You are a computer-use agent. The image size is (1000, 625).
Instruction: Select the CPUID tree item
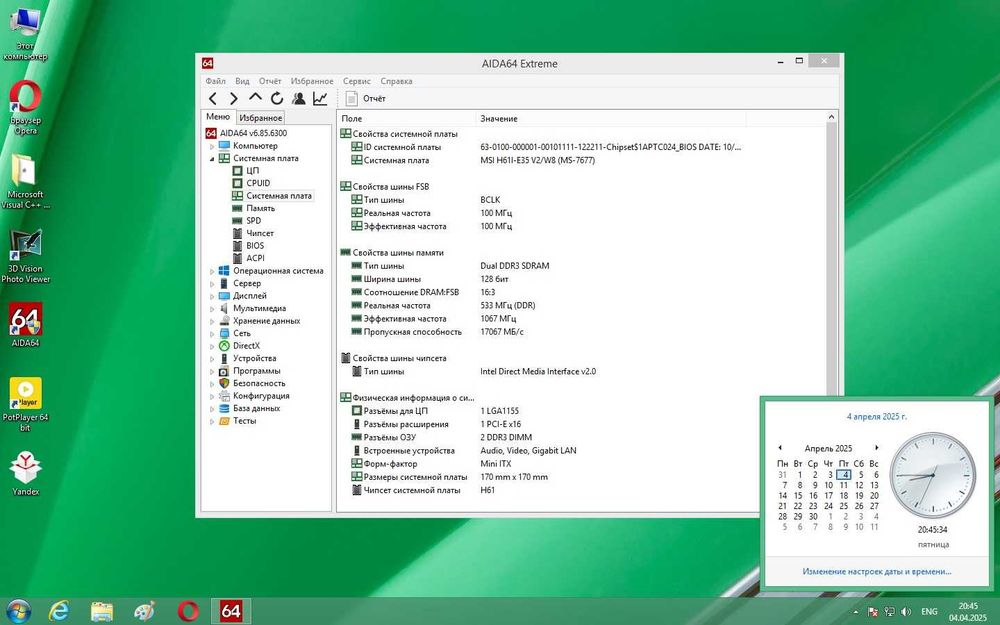pyautogui.click(x=258, y=183)
